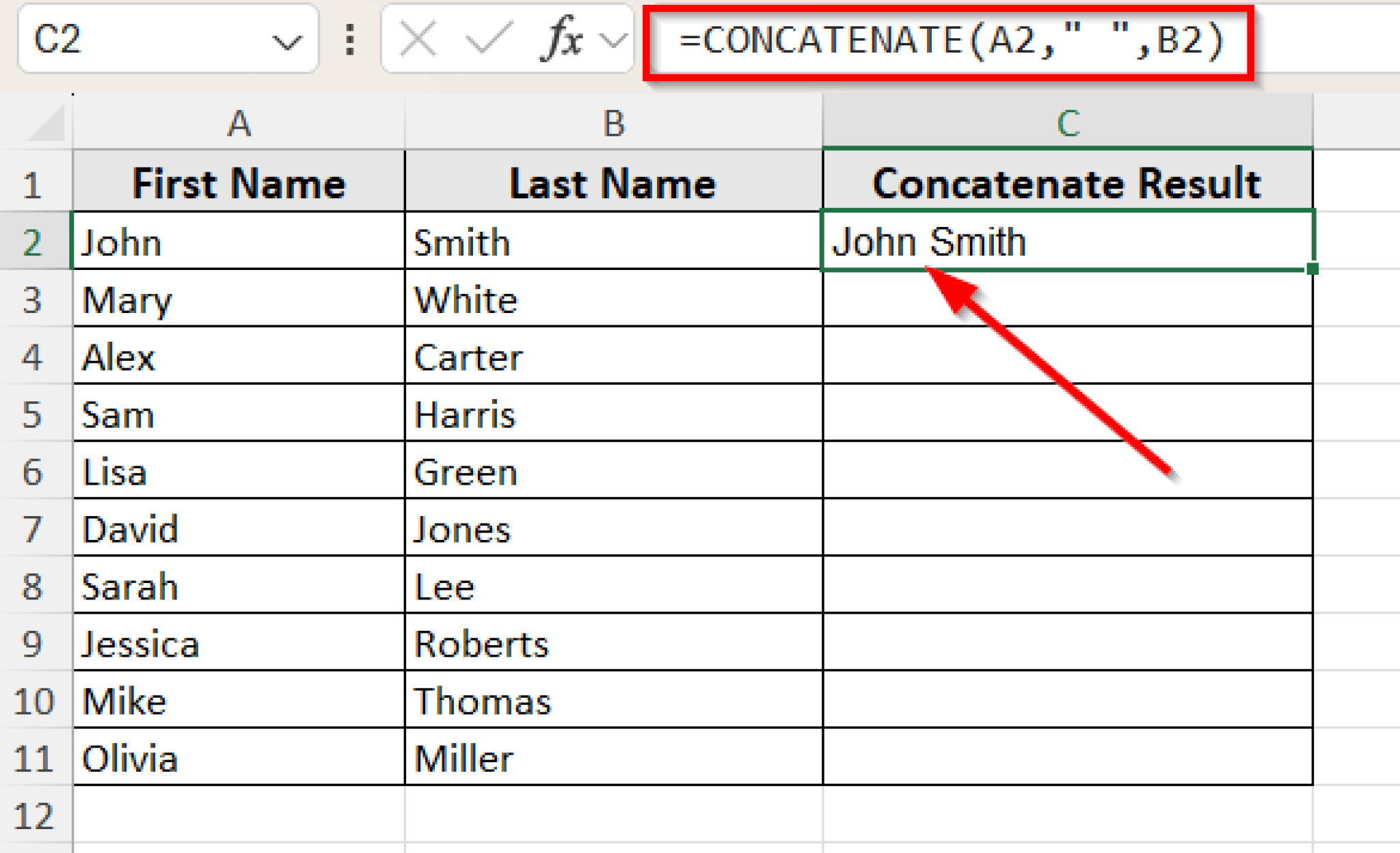Screen dimensions: 1400x853
Task: Expand dropdown arrow next to fx
Action: pos(613,41)
